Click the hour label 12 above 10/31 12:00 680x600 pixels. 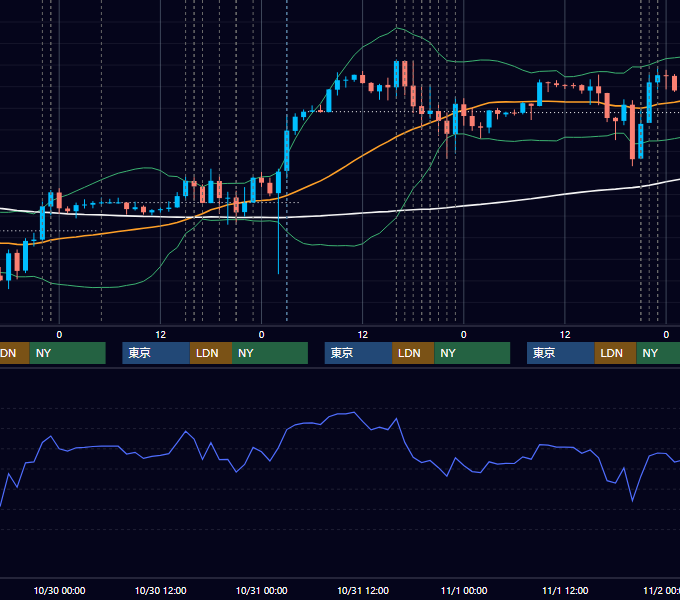tap(363, 335)
